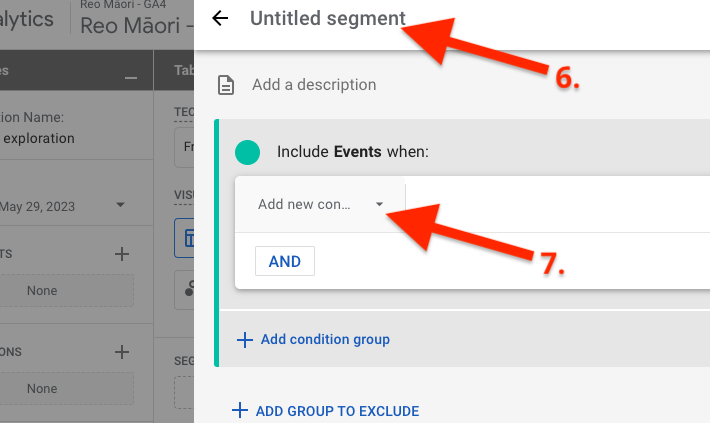Click the plus icon above the second None box
The height and width of the screenshot is (423, 710).
122,352
